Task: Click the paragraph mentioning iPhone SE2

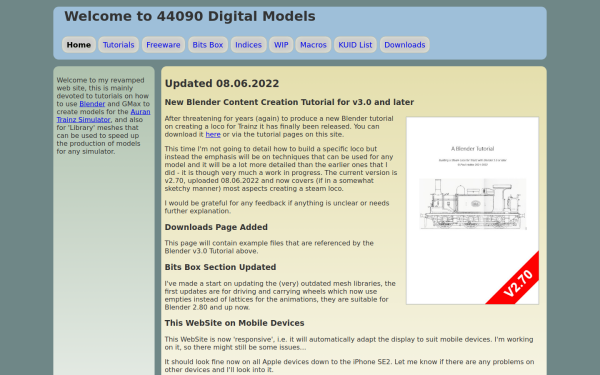Action: point(349,365)
